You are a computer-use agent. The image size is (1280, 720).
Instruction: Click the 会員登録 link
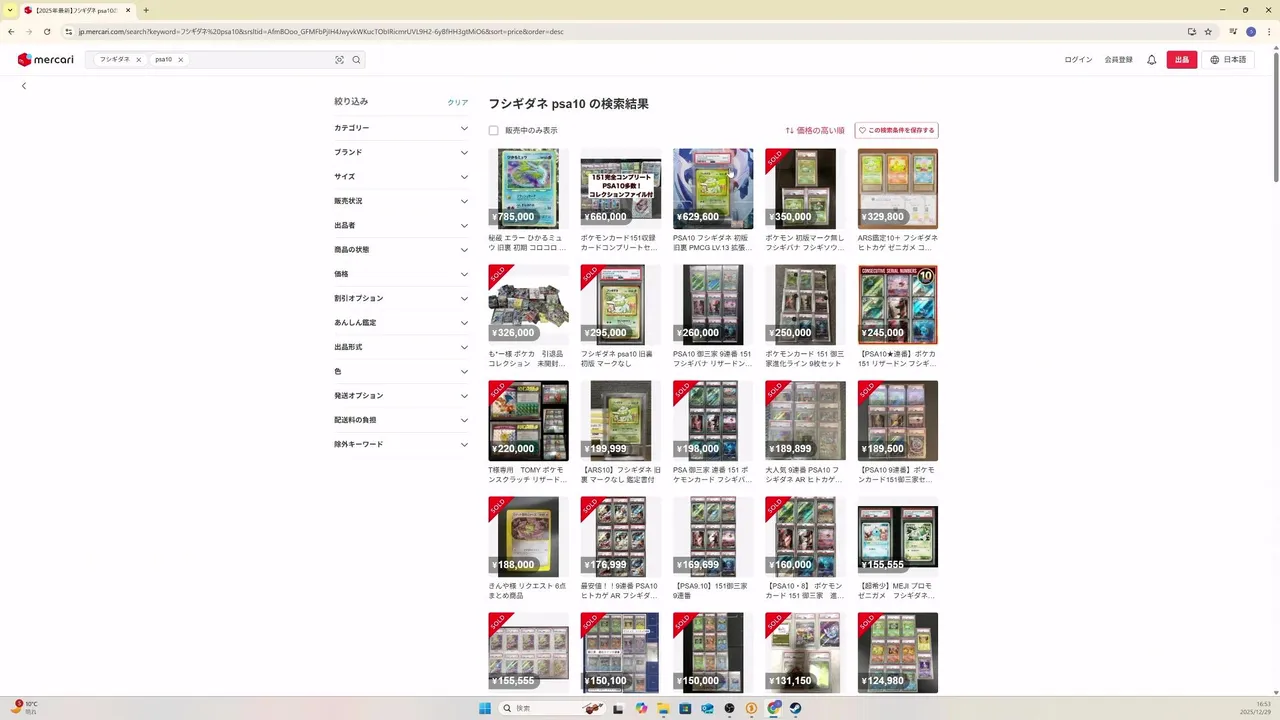pyautogui.click(x=1119, y=60)
